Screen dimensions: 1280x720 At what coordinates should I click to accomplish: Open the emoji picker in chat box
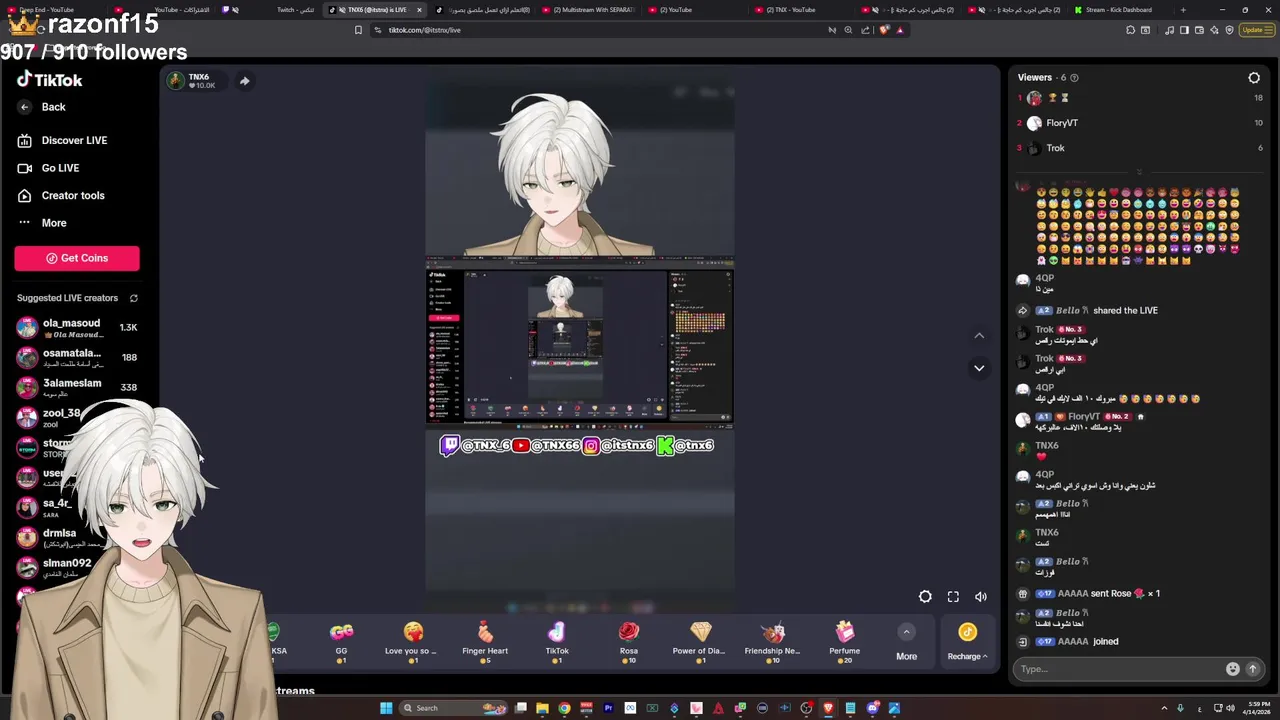point(1232,669)
